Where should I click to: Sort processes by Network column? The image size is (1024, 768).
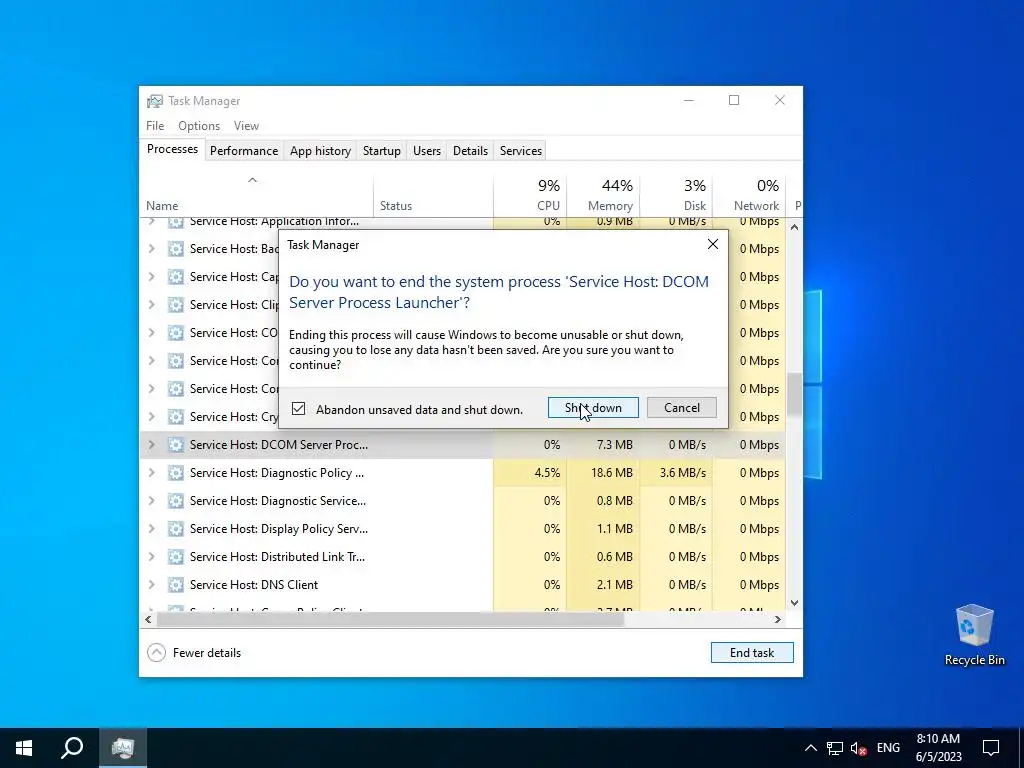(749, 195)
